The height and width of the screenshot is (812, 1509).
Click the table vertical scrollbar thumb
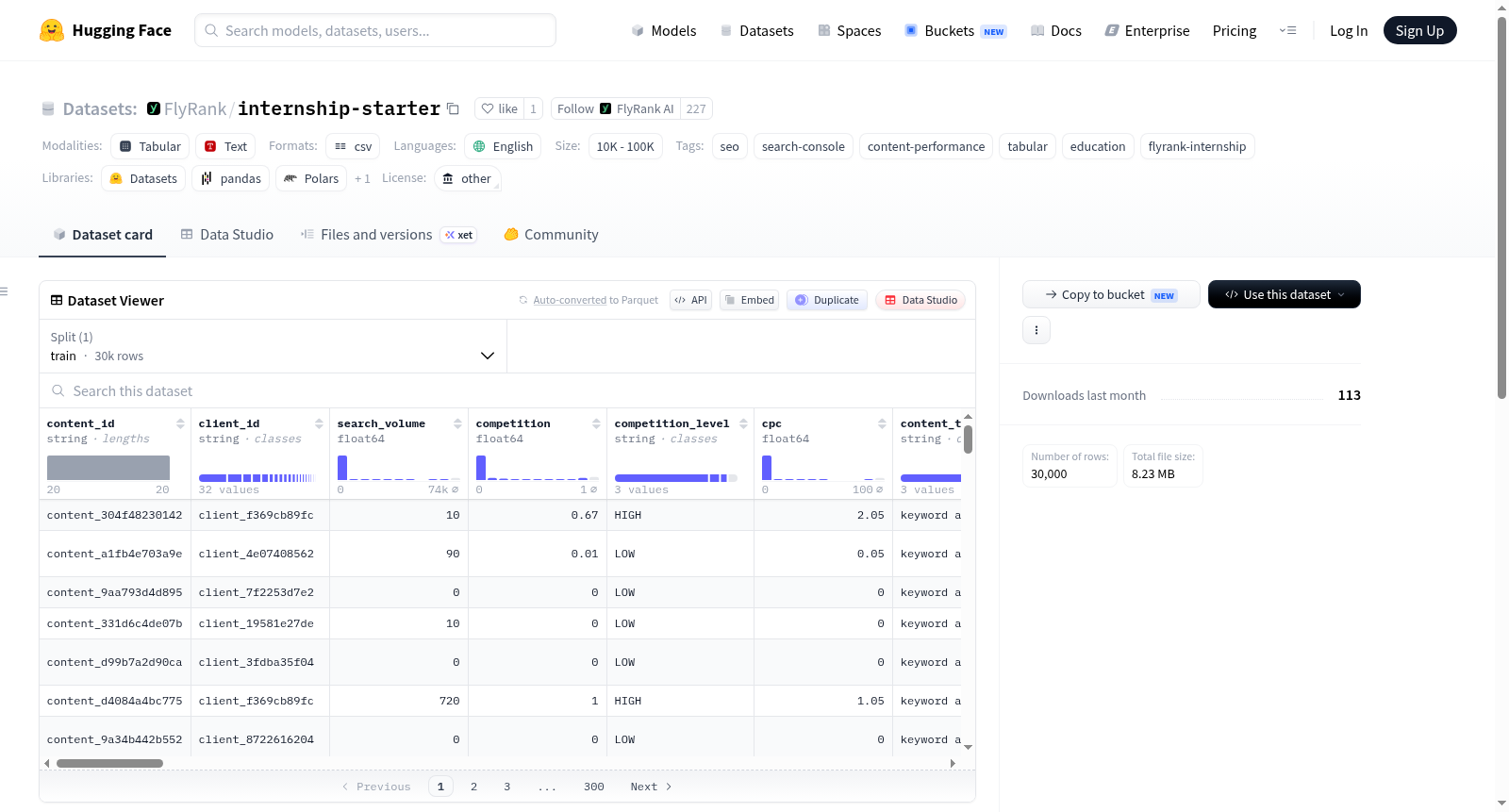click(x=968, y=439)
